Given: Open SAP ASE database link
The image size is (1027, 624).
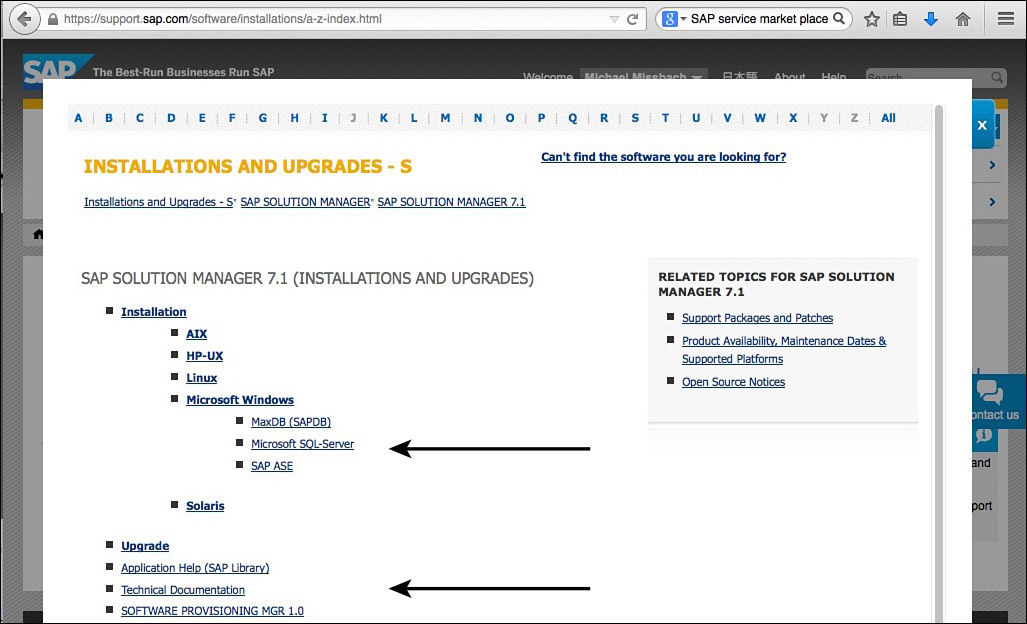Looking at the screenshot, I should [x=272, y=466].
